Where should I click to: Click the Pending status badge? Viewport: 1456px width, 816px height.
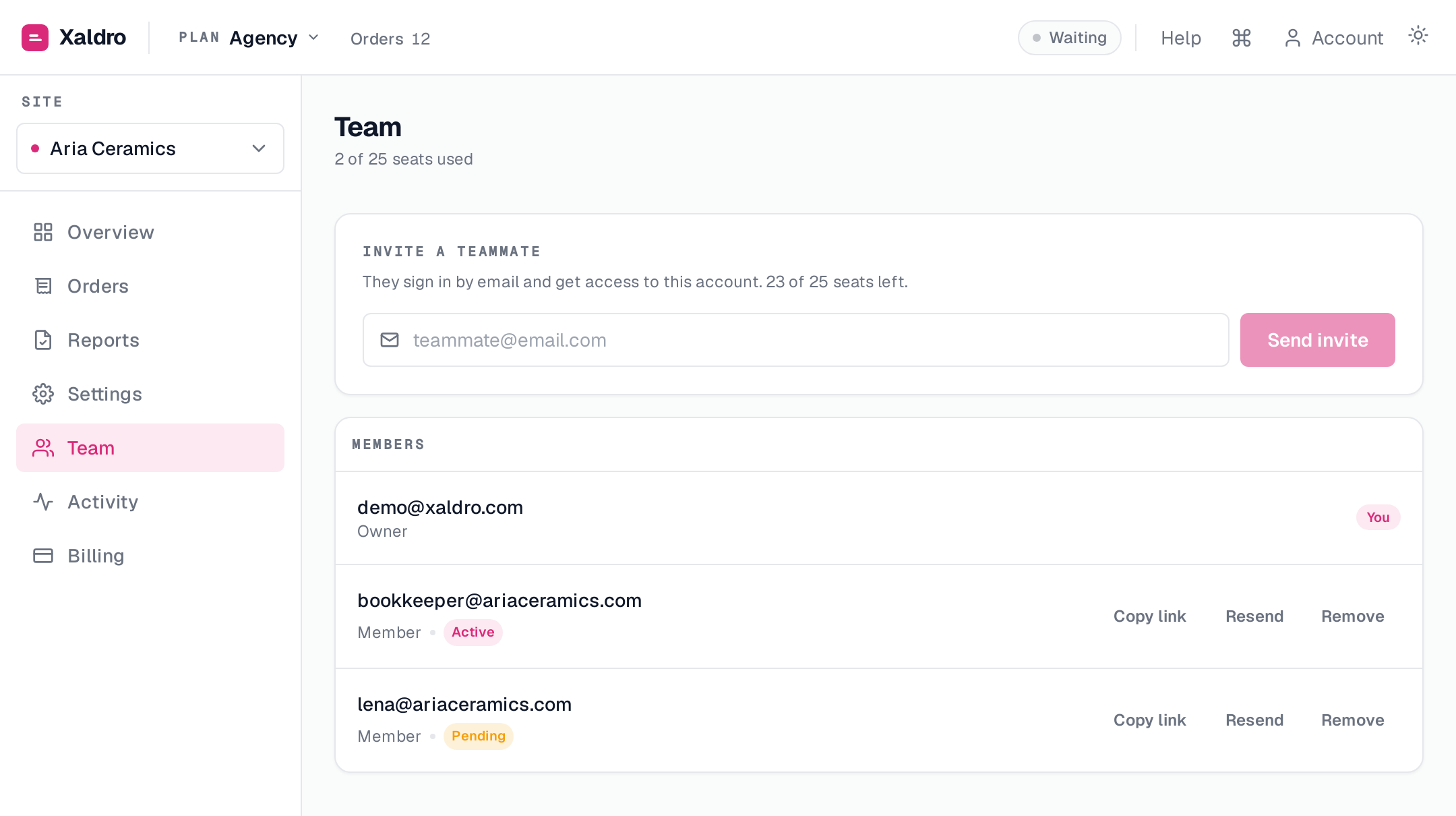click(479, 736)
